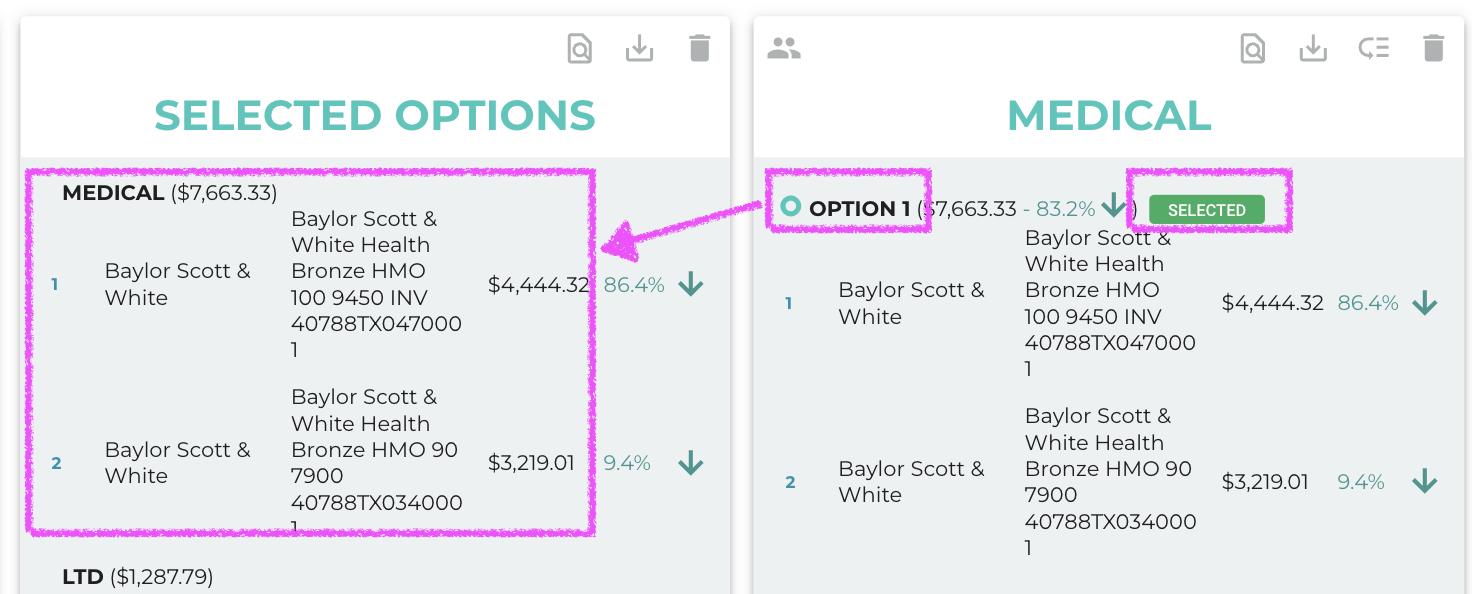Expand plan 1 arrow in Medical panel
Screen dimensions: 1472x594
(x=1425, y=304)
